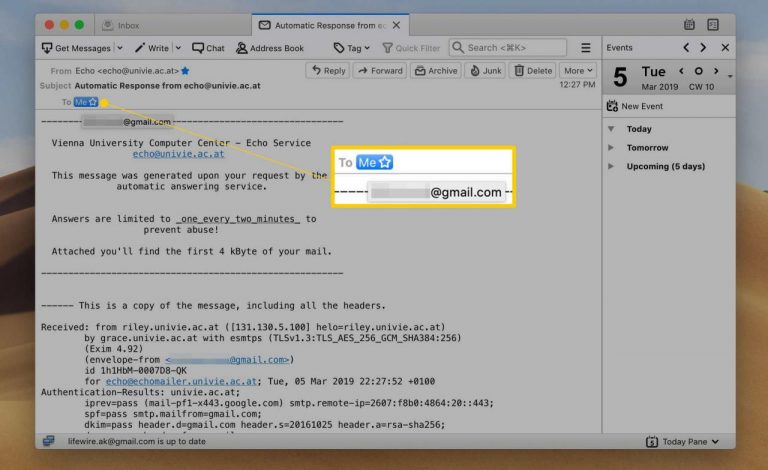The image size is (768, 470).
Task: Open mini-calendar dropdown arrow
Action: (x=730, y=77)
